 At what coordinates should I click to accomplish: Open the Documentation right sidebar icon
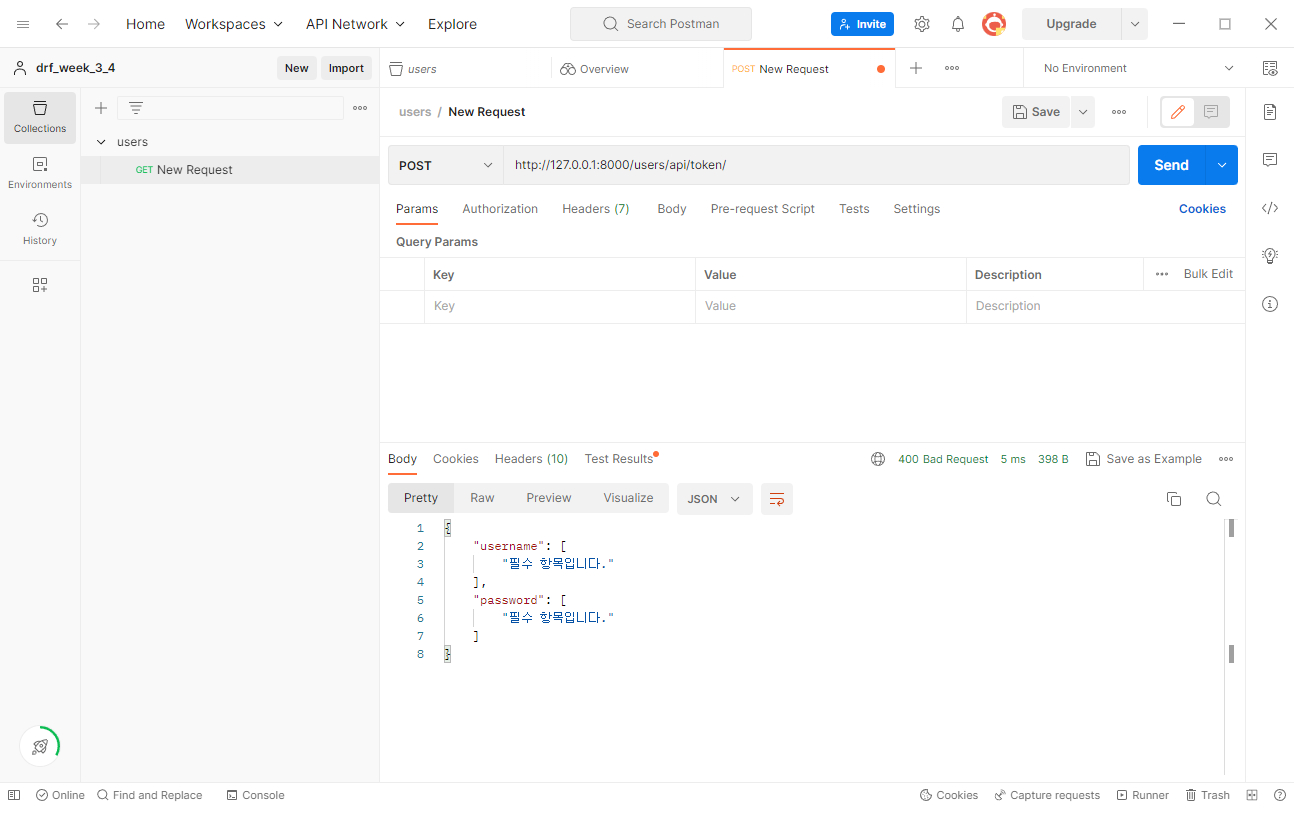point(1270,112)
